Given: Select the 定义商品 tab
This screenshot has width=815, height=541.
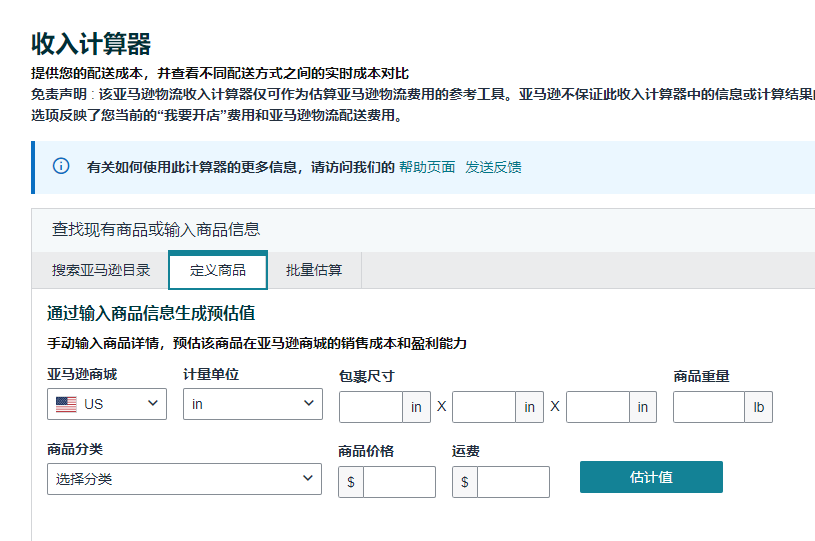Looking at the screenshot, I should click(x=218, y=270).
